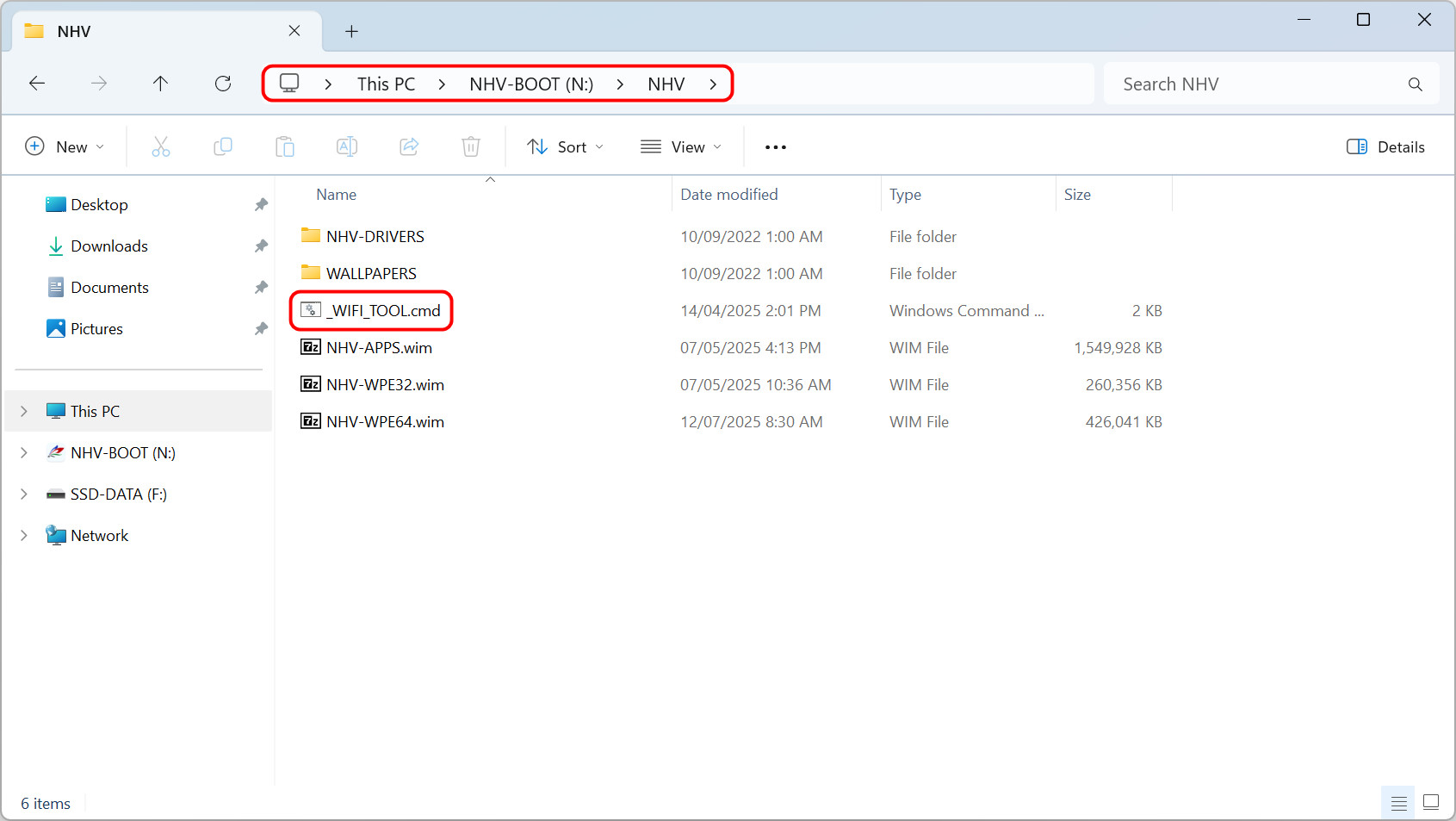Open the View dropdown menu
1456x821 pixels.
[681, 147]
